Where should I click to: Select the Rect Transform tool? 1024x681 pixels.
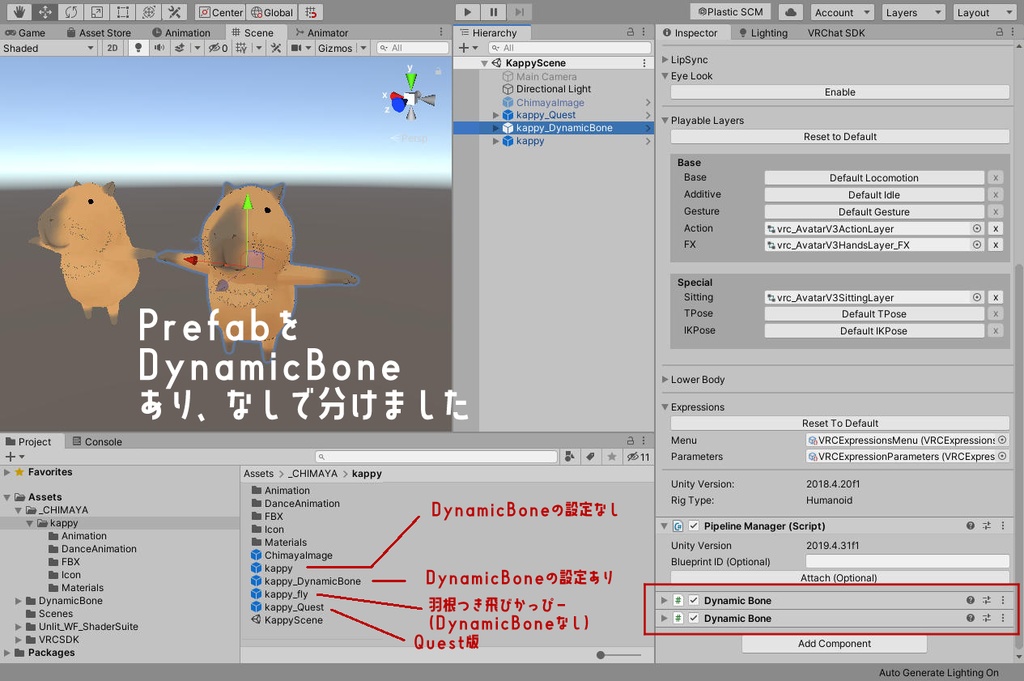point(122,12)
